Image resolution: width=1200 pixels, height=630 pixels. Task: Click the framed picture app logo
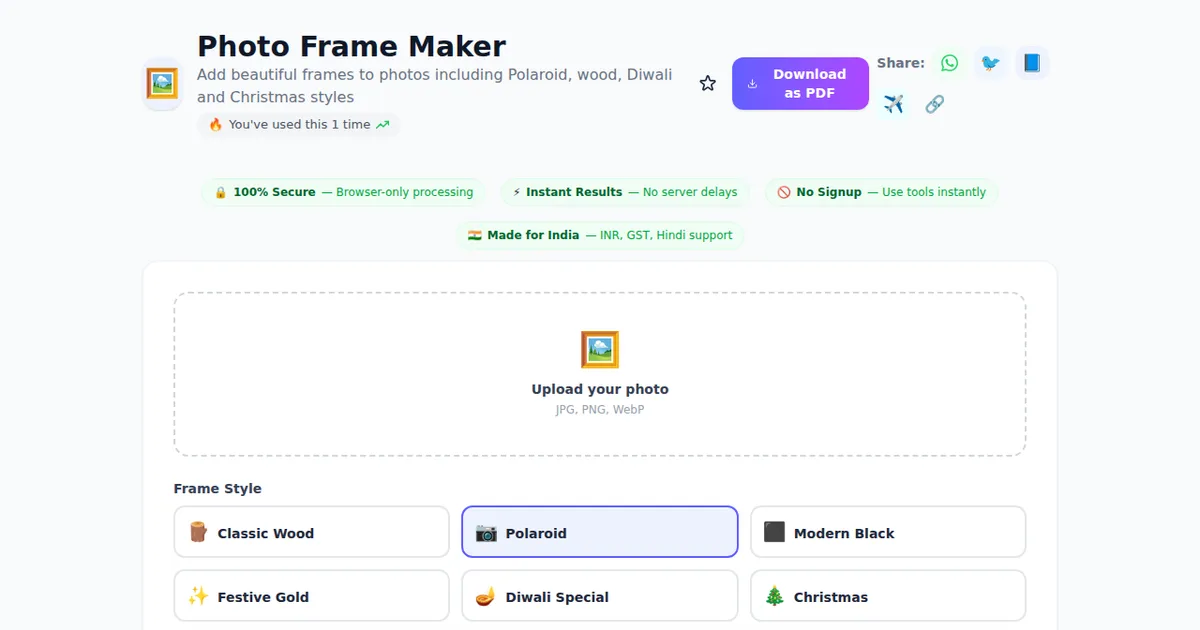click(x=162, y=85)
